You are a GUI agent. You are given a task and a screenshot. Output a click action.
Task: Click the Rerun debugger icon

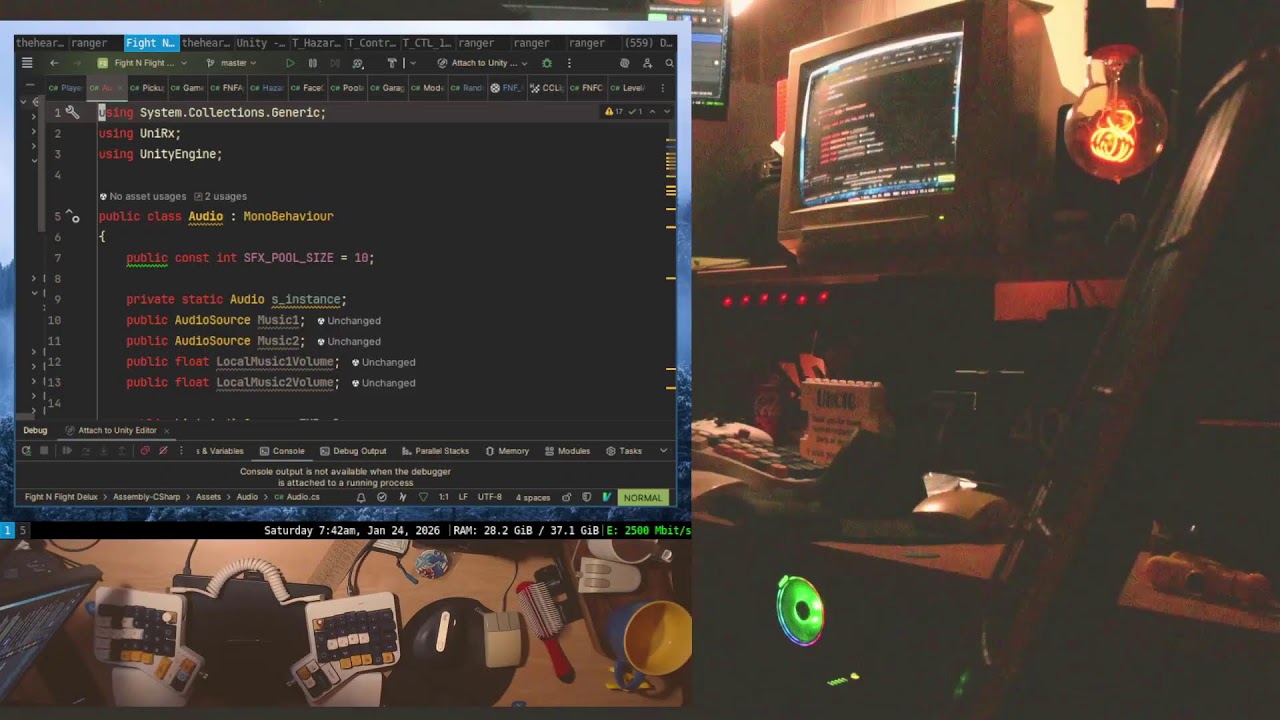(x=26, y=451)
